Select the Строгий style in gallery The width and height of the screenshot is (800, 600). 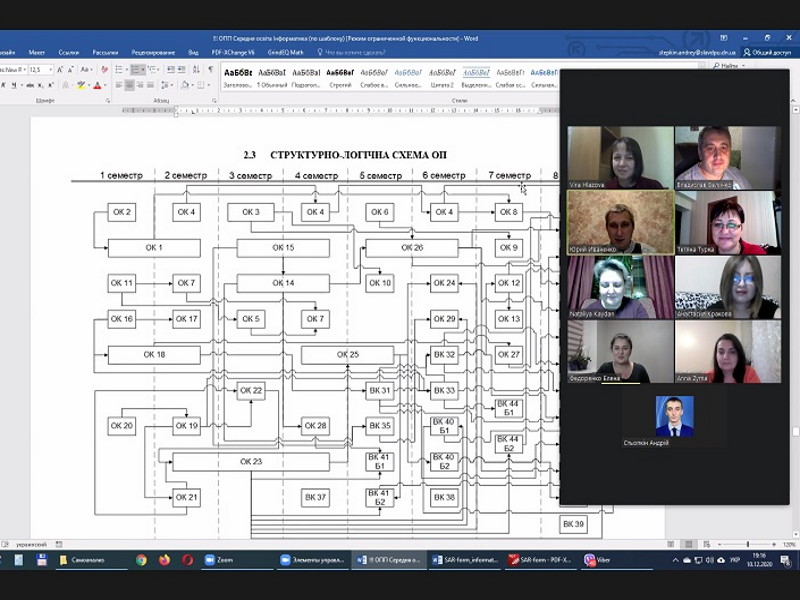pos(340,79)
